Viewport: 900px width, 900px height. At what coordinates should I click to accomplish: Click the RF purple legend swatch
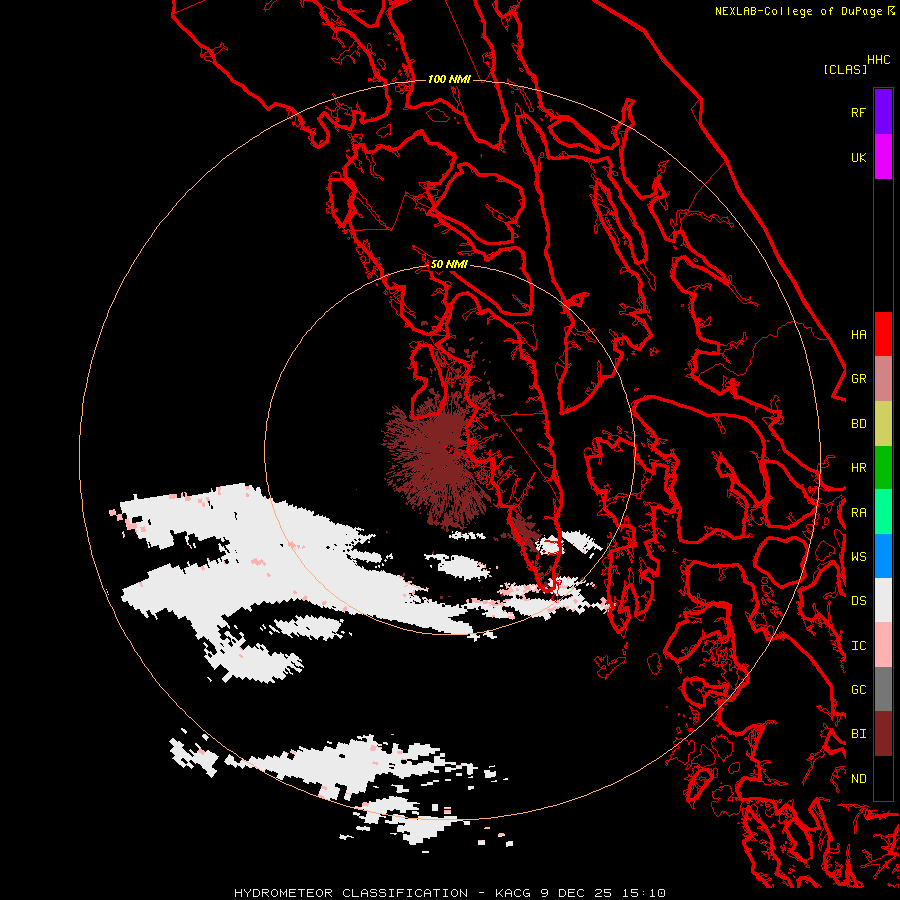[x=883, y=112]
